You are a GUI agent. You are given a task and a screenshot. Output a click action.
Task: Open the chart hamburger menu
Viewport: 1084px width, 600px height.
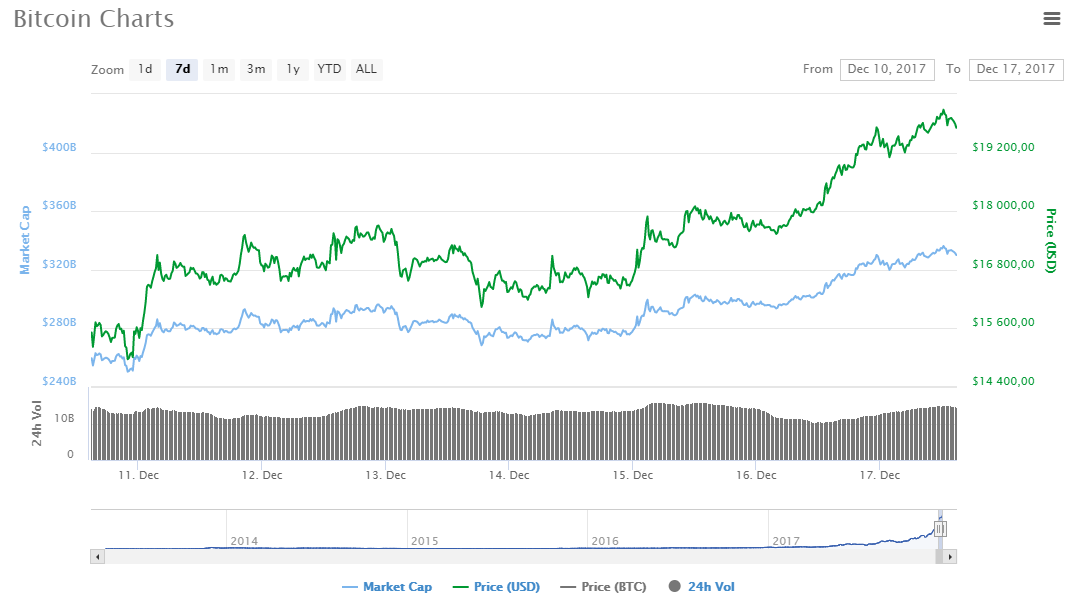(x=1051, y=18)
